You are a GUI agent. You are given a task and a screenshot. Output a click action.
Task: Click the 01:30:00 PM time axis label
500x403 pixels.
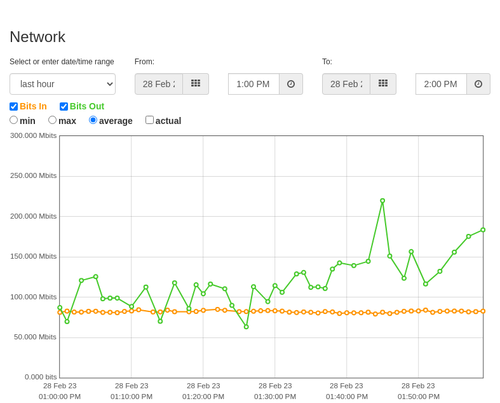click(x=275, y=397)
